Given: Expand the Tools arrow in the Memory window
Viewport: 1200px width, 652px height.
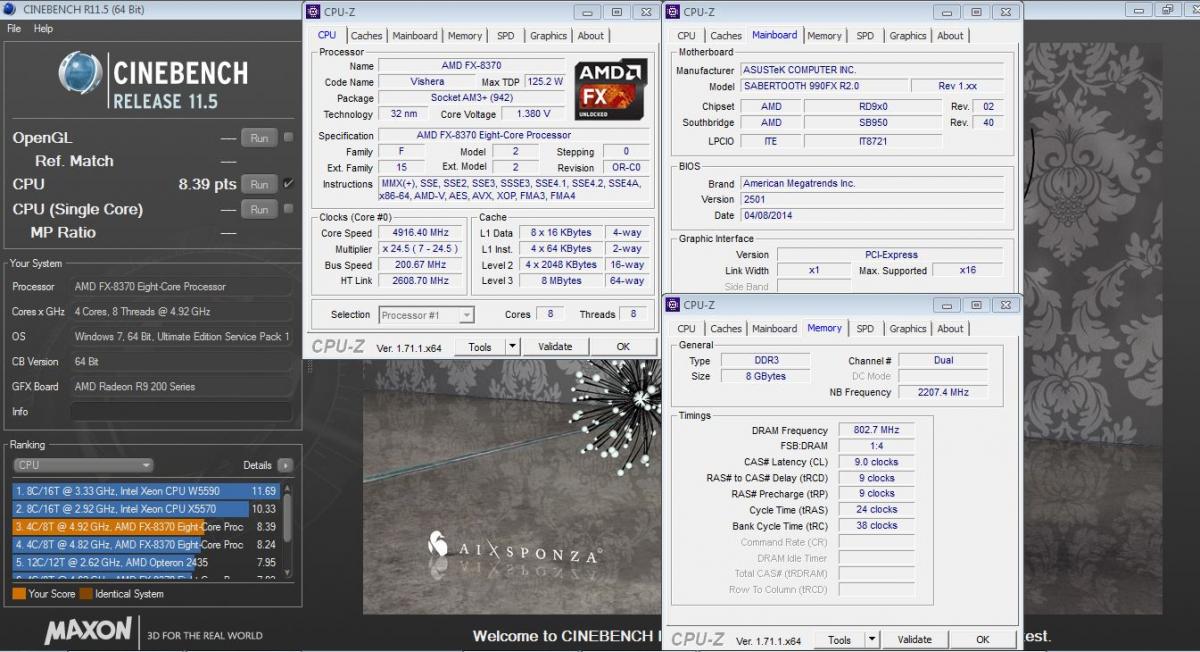Looking at the screenshot, I should coord(872,639).
